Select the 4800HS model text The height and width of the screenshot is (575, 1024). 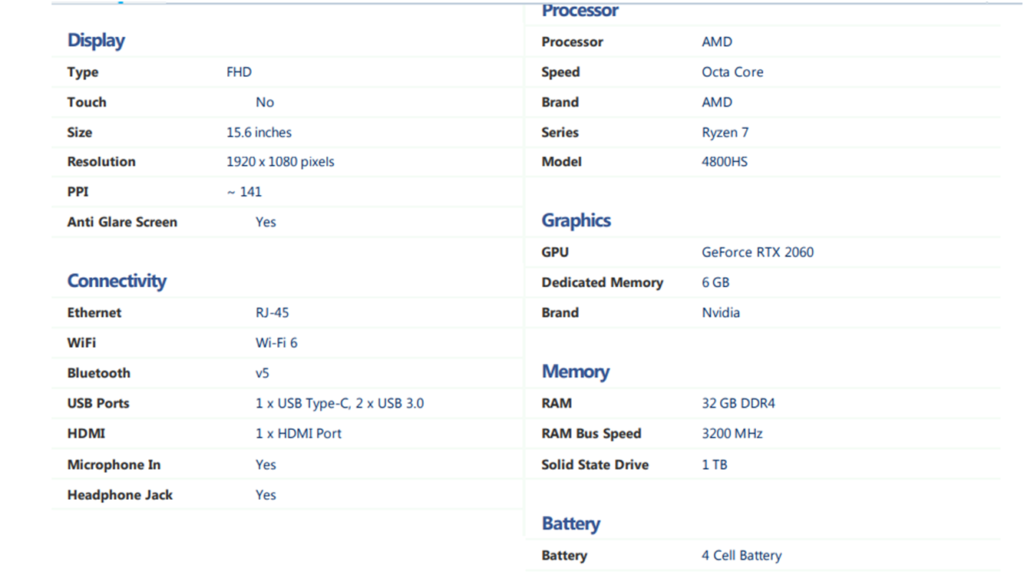coord(724,162)
